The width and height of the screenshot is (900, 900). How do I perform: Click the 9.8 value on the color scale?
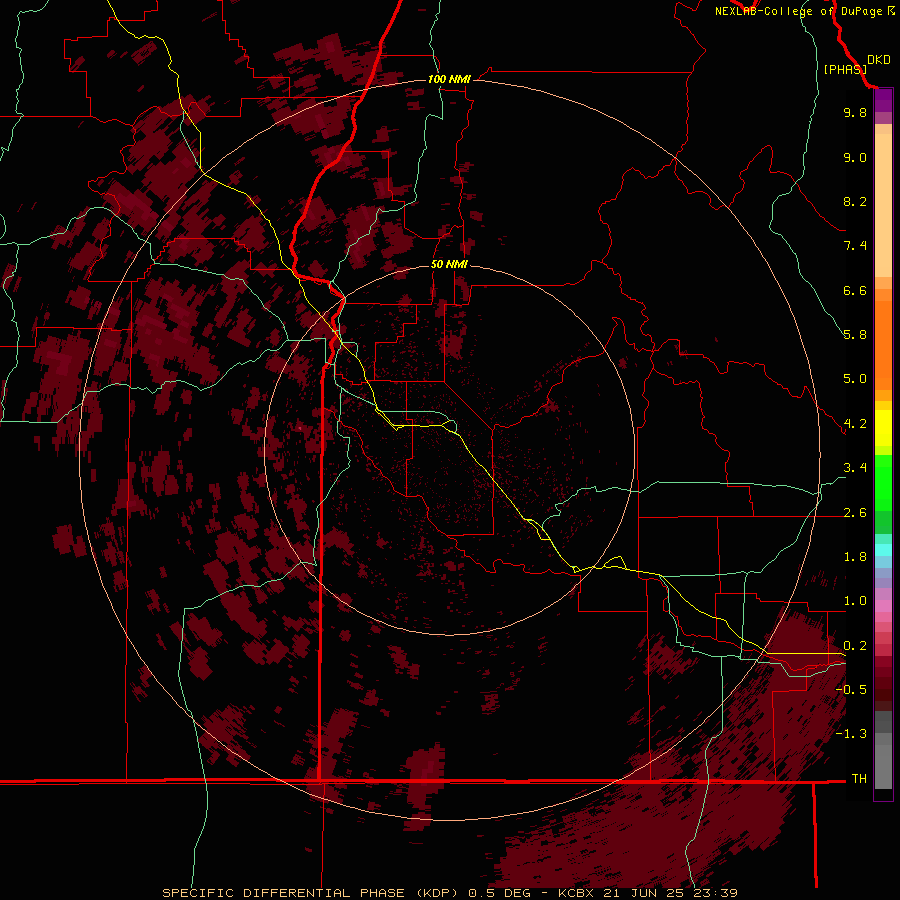(855, 112)
